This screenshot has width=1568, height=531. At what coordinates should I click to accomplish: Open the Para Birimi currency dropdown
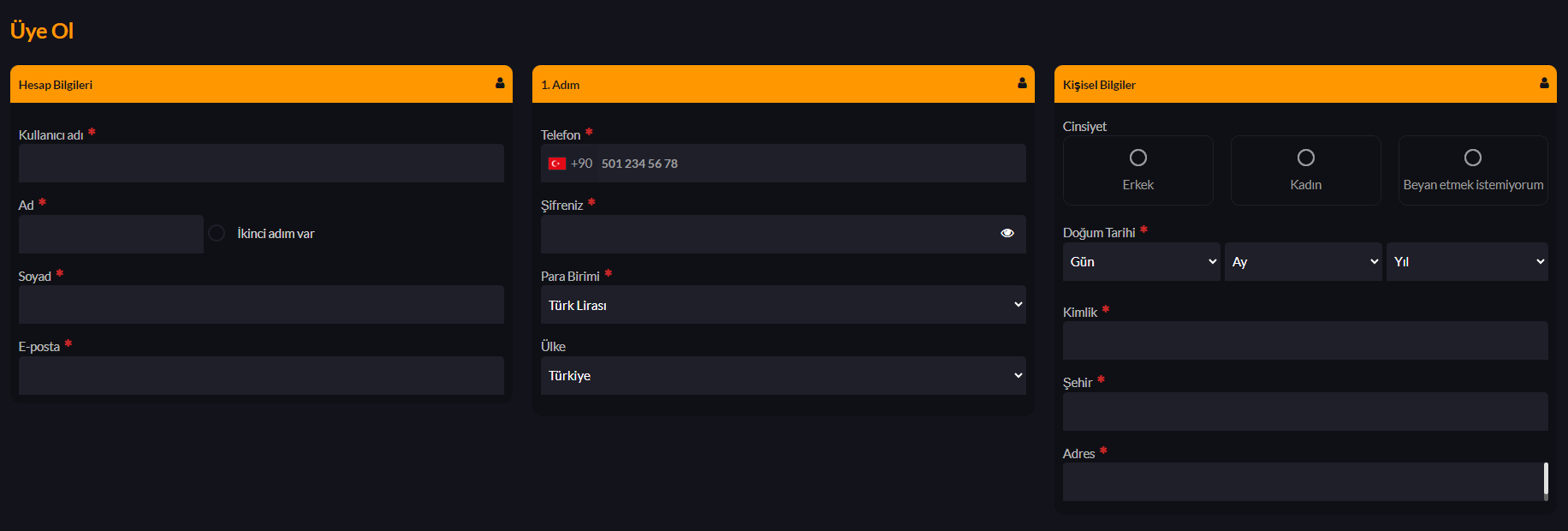point(783,305)
